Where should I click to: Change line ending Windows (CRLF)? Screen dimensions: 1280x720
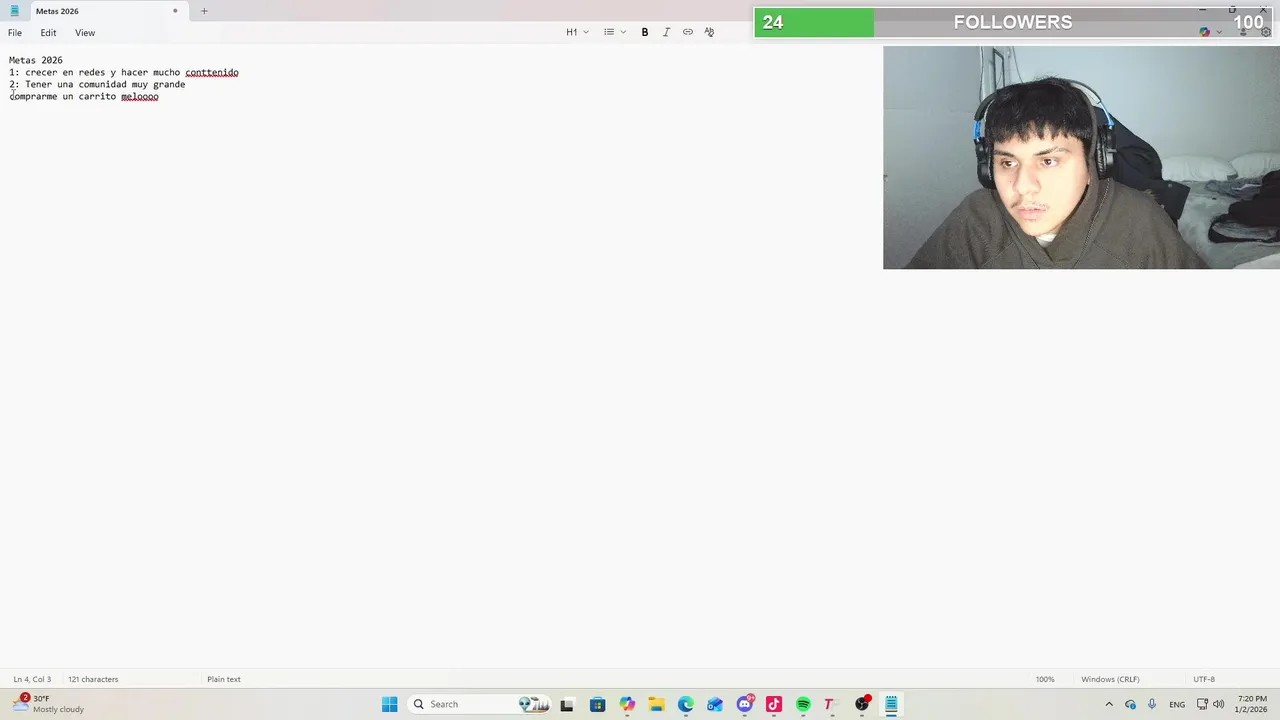click(1110, 679)
